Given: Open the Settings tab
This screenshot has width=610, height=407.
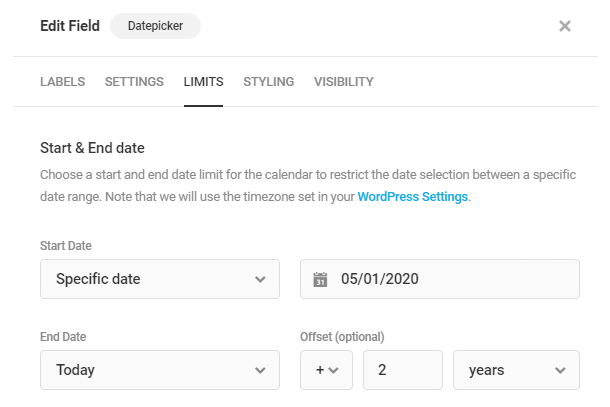Looking at the screenshot, I should tap(134, 82).
